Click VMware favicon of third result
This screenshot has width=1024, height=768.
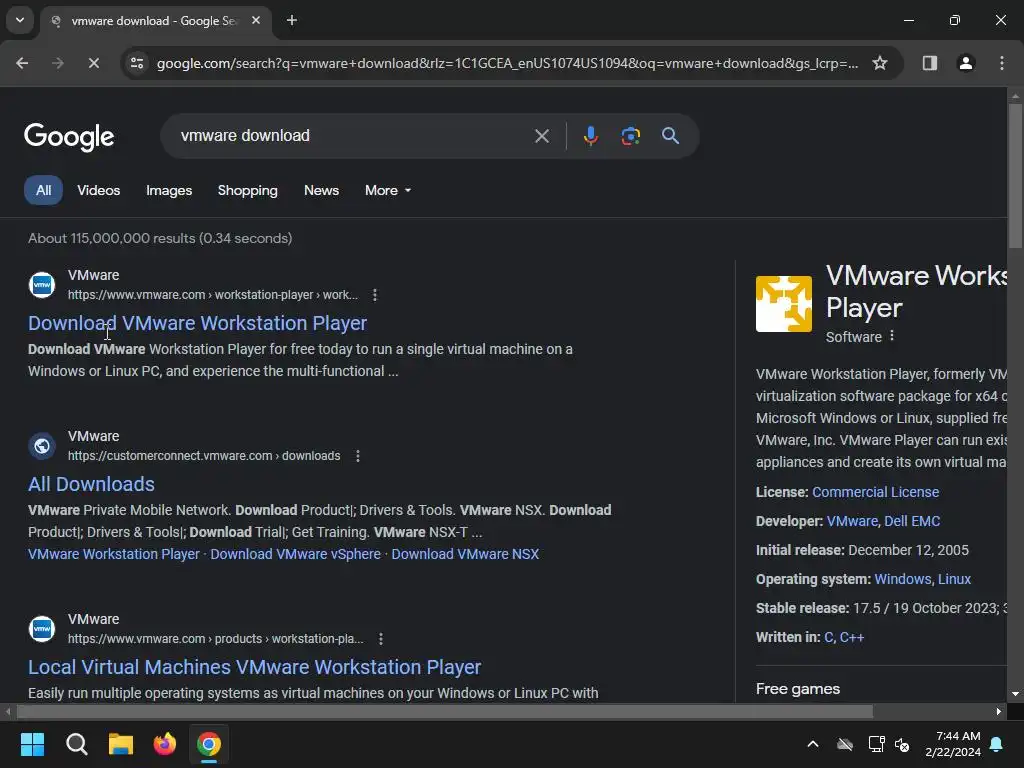coord(42,628)
